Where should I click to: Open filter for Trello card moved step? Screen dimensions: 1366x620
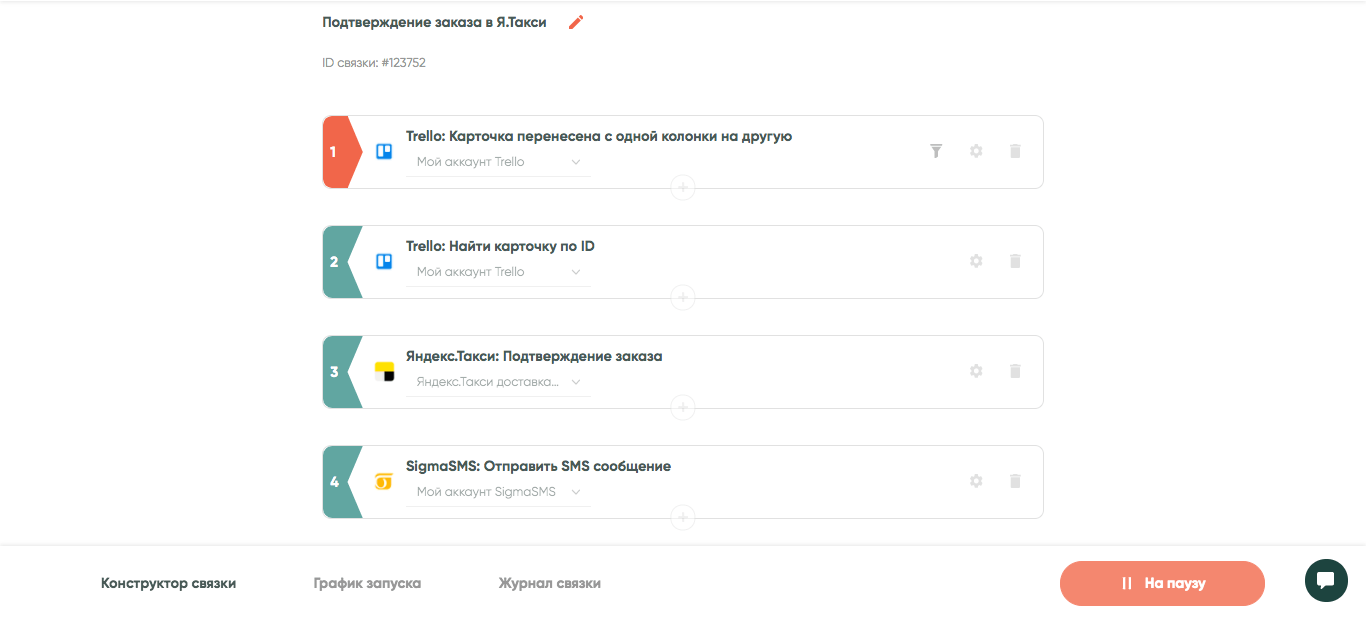pyautogui.click(x=936, y=151)
